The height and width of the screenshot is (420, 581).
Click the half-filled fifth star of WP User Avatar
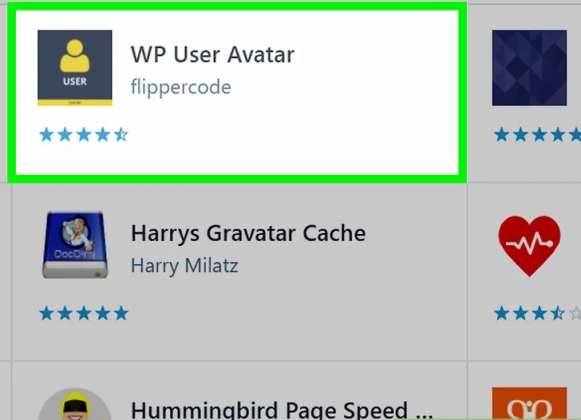click(121, 135)
